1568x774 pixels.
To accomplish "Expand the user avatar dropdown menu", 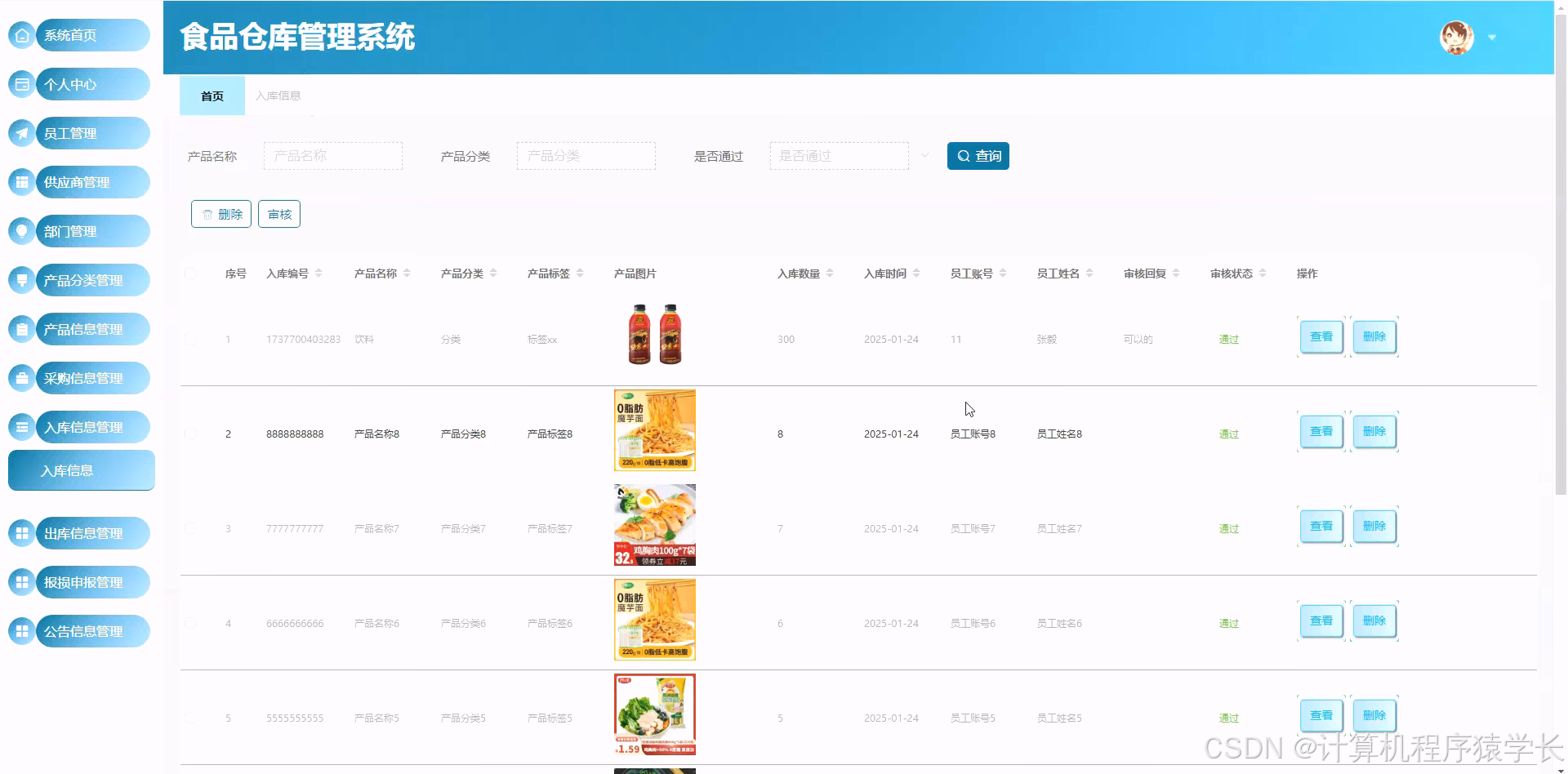I will [1493, 38].
